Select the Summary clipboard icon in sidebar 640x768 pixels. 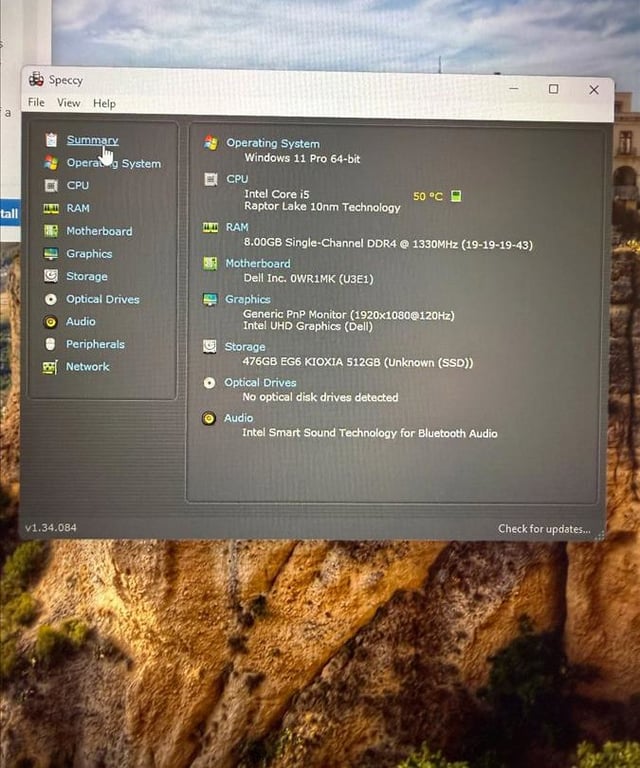pos(51,140)
